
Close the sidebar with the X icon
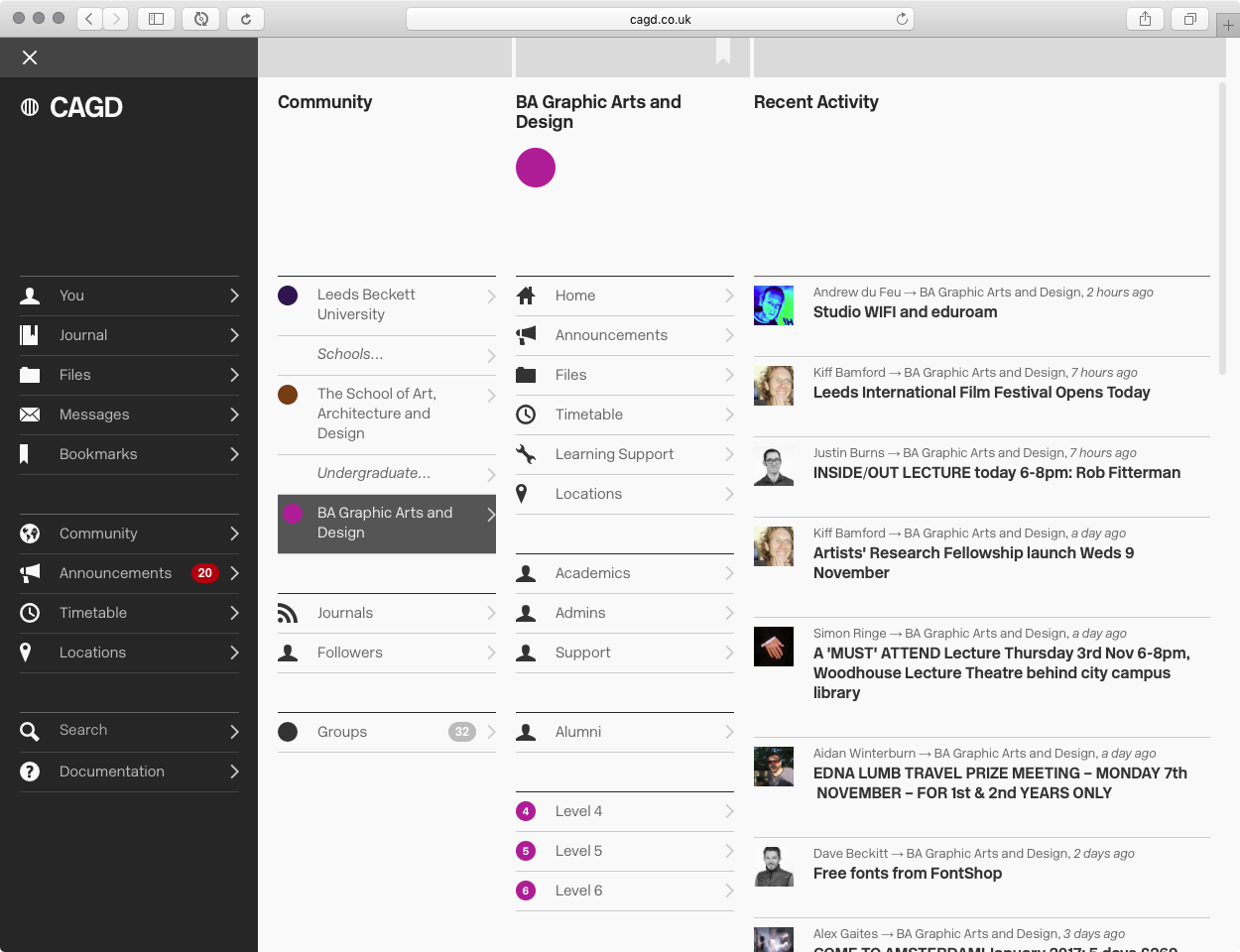[30, 58]
